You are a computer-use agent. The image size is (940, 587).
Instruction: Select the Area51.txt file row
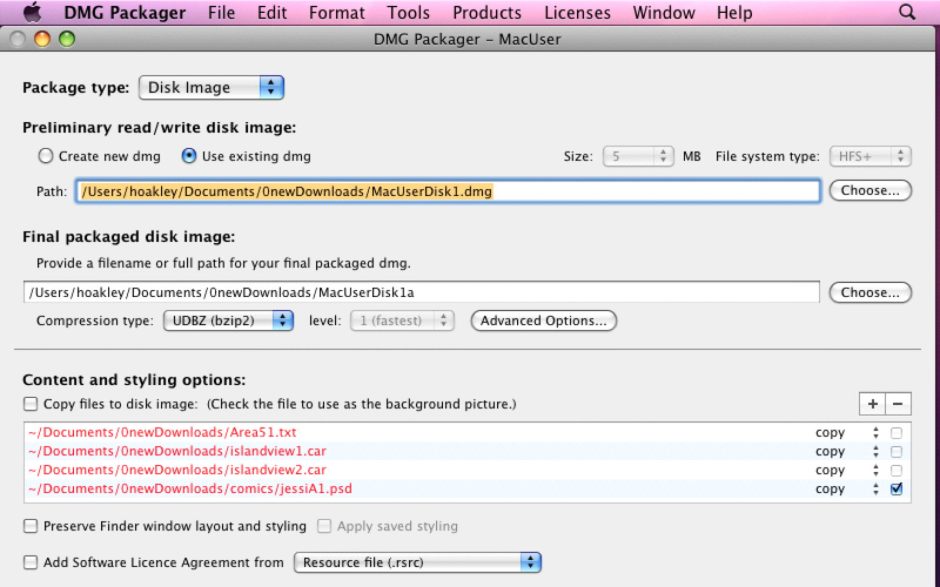point(468,433)
